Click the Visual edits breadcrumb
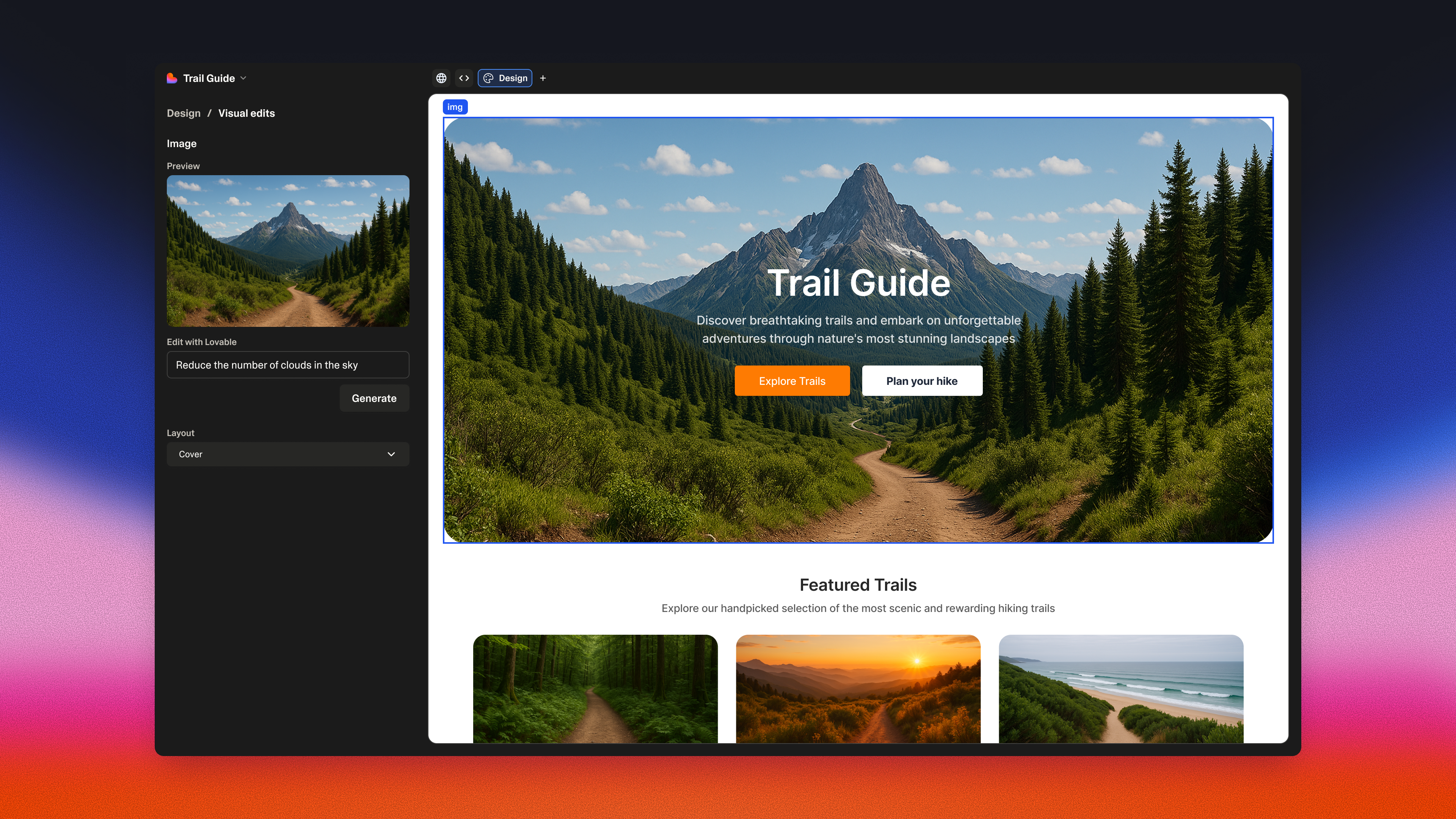1456x819 pixels. pos(246,113)
